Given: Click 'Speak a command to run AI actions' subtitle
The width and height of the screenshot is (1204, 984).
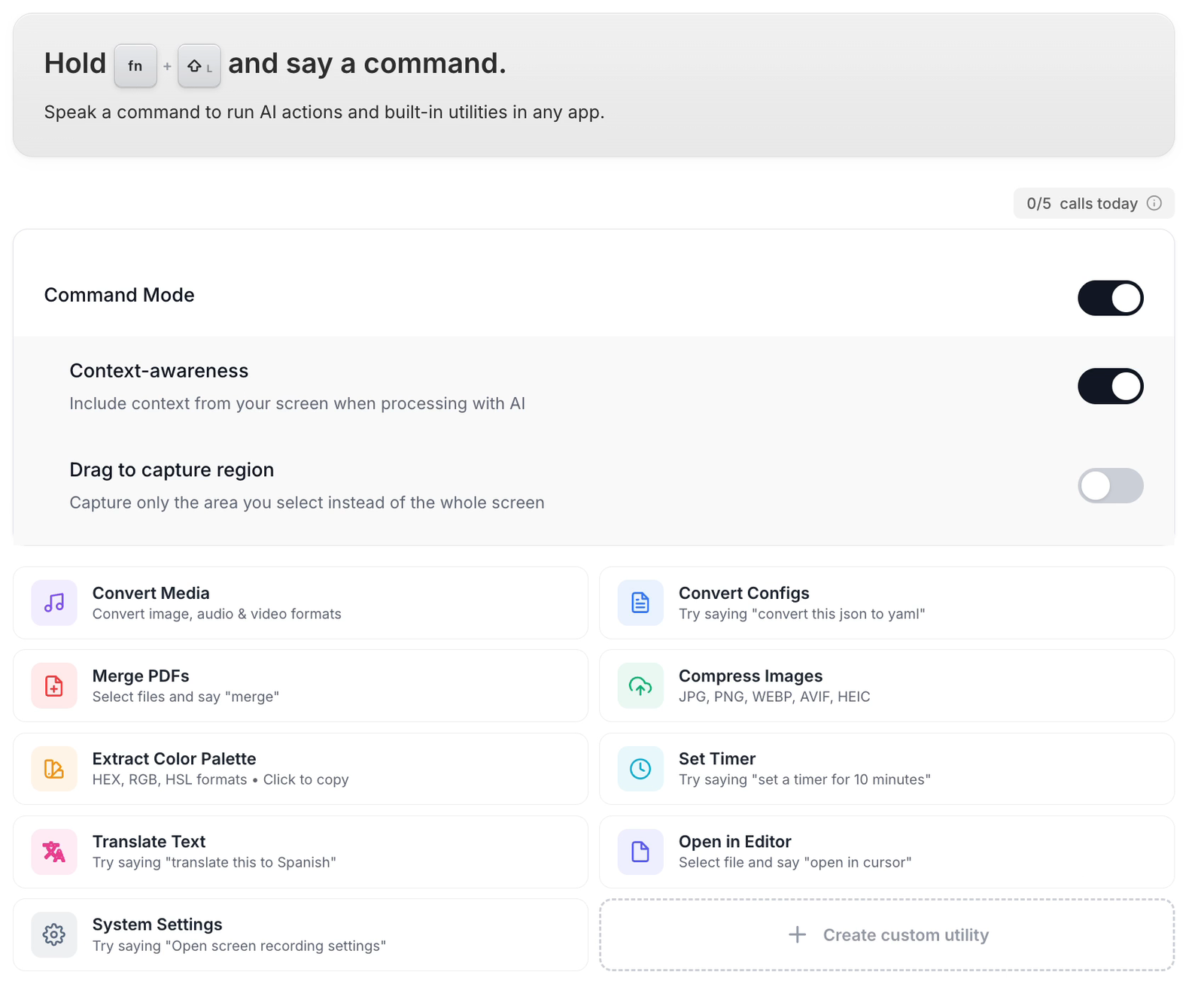Looking at the screenshot, I should (324, 112).
